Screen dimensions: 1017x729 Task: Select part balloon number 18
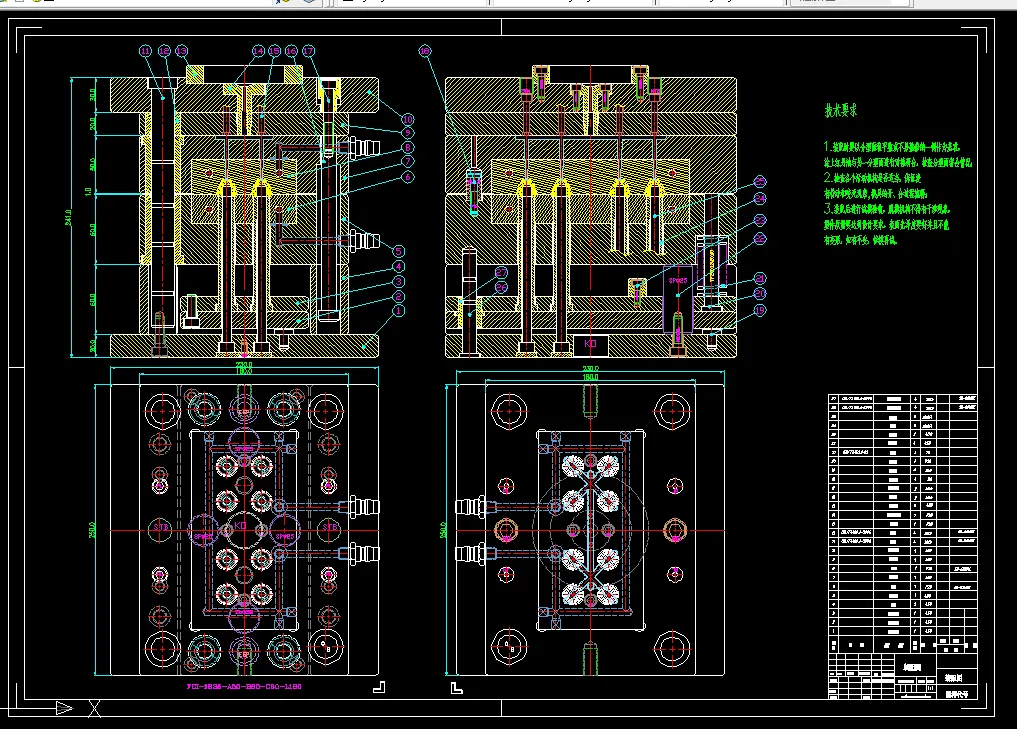425,51
